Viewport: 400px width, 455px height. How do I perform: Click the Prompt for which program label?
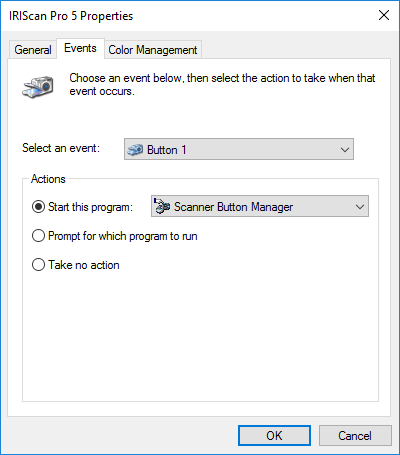123,236
